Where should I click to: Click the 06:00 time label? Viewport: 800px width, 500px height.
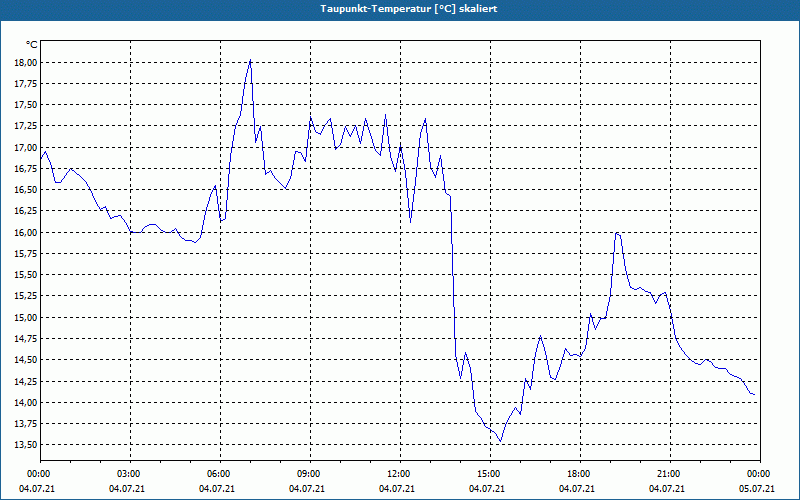220,474
